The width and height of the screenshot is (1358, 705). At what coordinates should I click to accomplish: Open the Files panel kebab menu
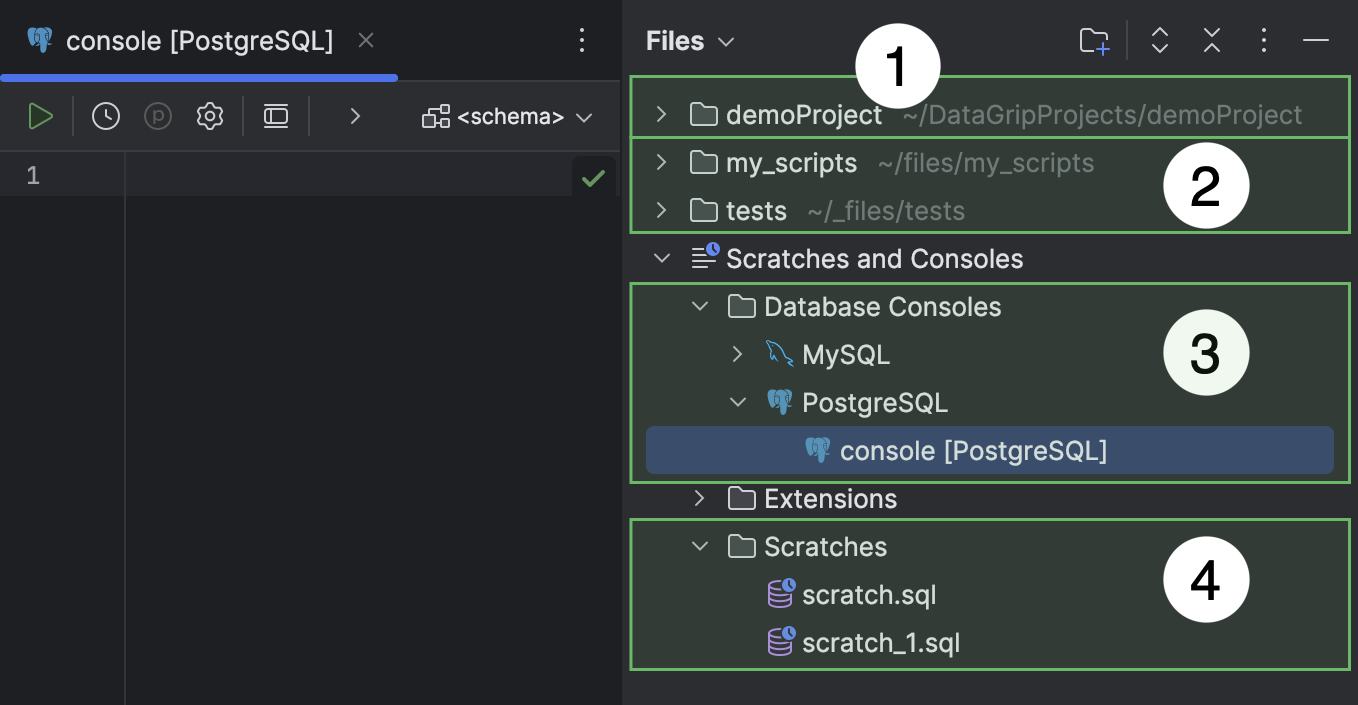point(1263,41)
